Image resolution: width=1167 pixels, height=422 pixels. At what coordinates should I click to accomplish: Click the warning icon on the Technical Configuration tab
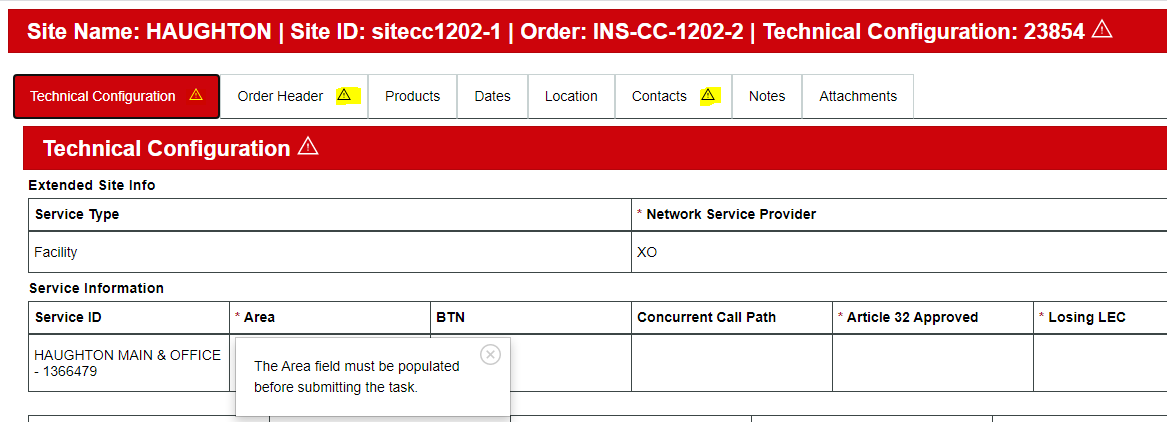click(196, 95)
